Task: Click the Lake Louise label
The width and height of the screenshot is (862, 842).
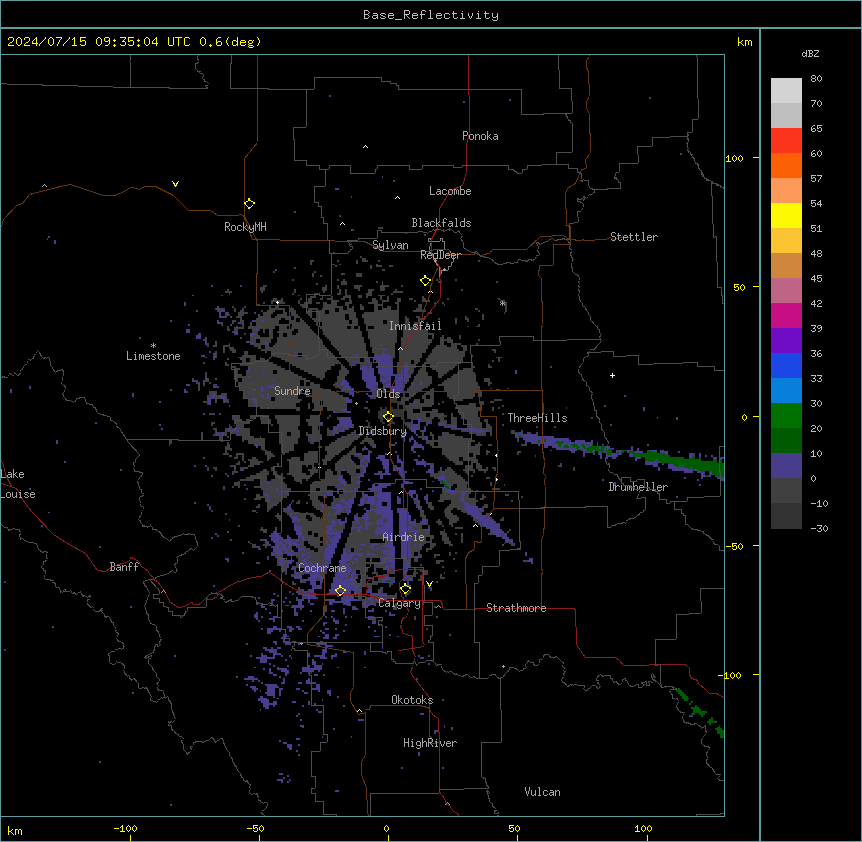Action: [x=18, y=484]
